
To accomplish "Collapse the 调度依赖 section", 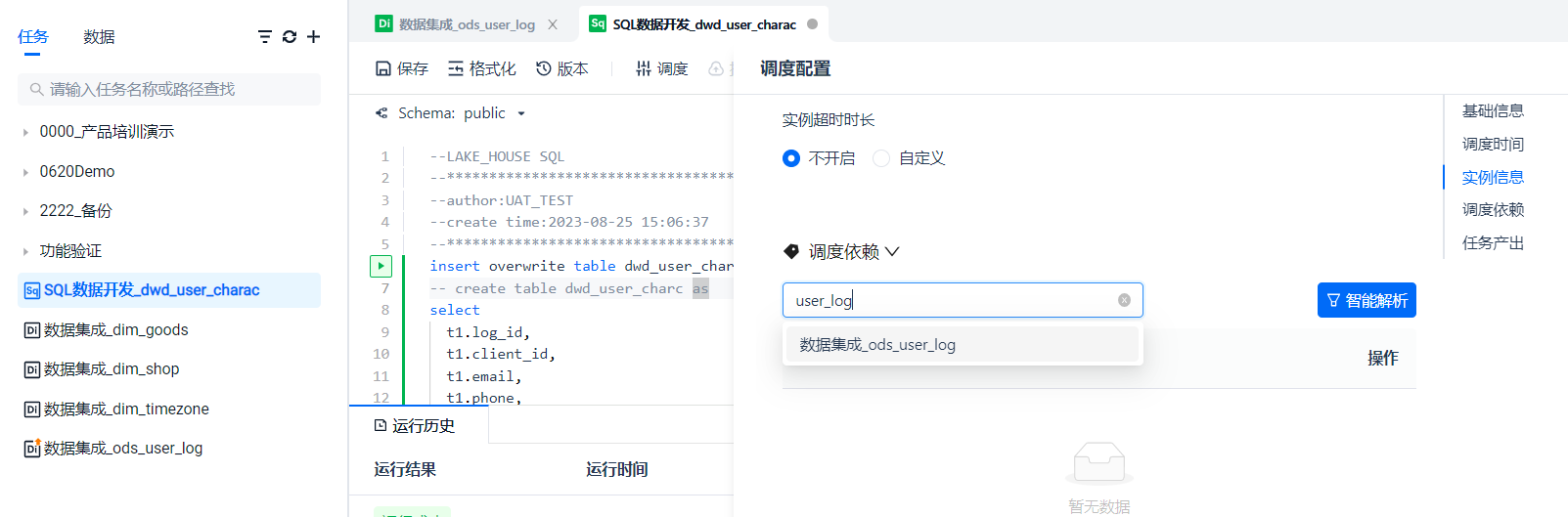I will 892,252.
